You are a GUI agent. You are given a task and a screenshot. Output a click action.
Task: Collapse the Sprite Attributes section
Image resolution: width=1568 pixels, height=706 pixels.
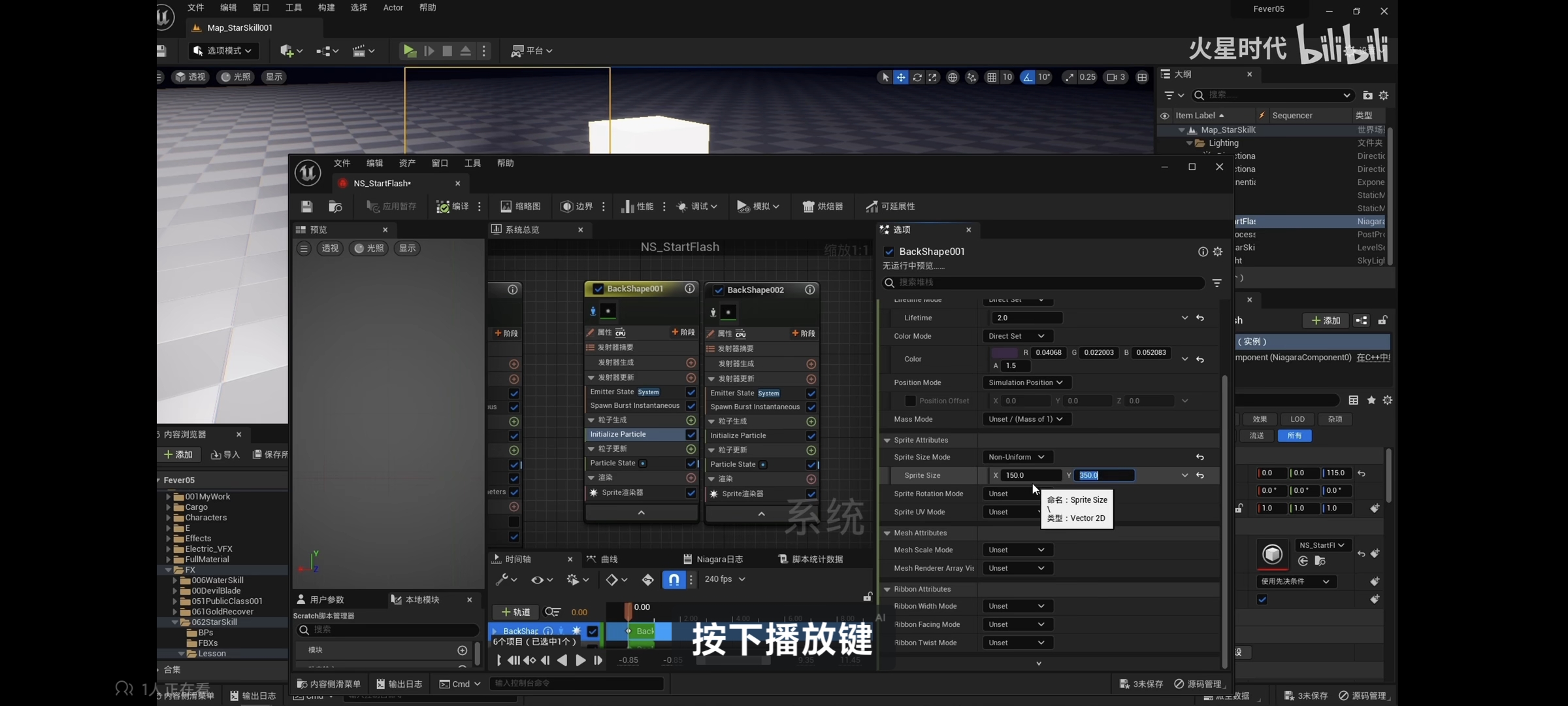click(887, 440)
